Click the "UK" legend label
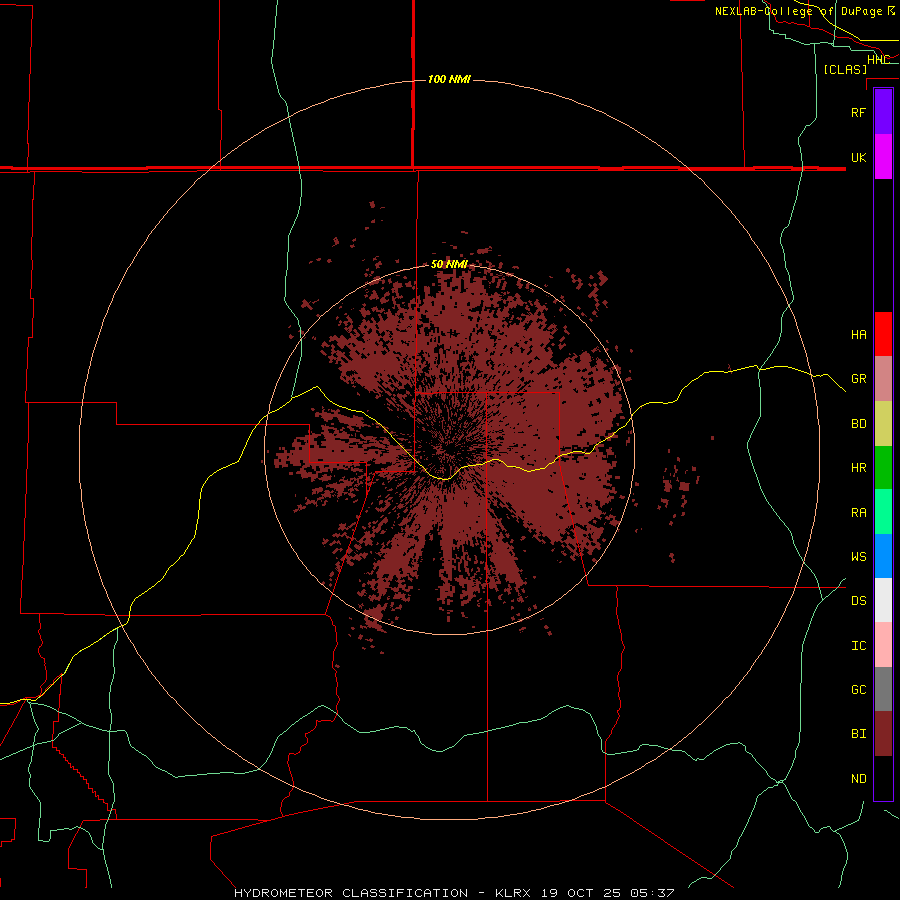This screenshot has width=900, height=900. tap(858, 157)
